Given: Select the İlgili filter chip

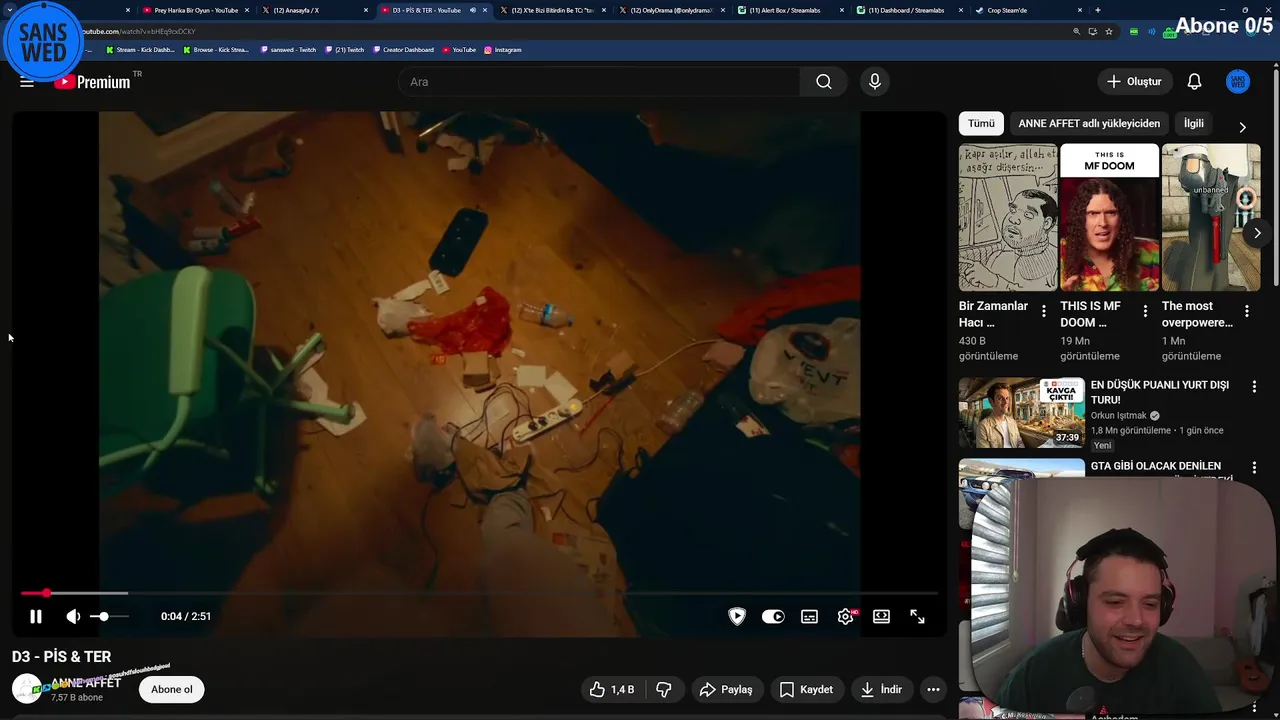Looking at the screenshot, I should tap(1194, 123).
